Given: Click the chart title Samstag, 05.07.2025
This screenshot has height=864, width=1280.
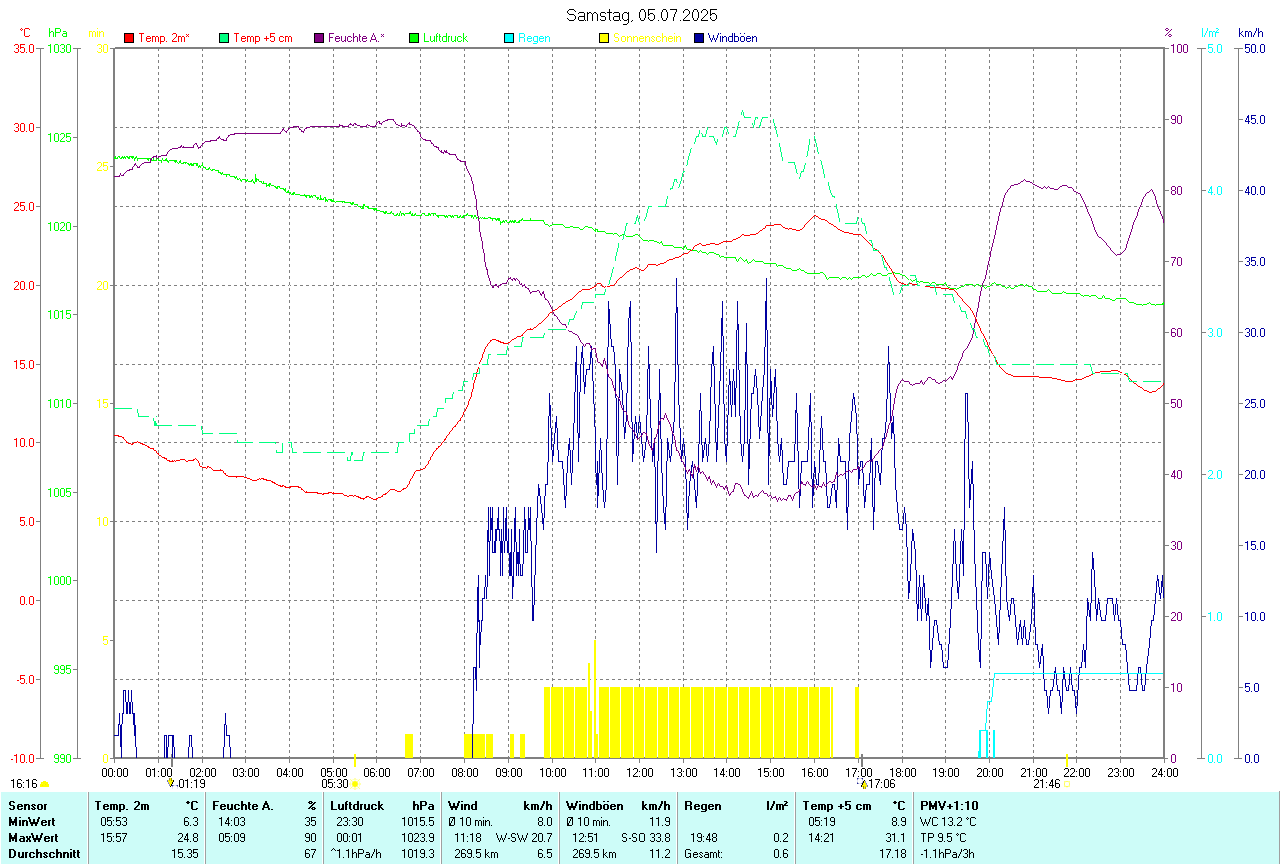Looking at the screenshot, I should [x=641, y=15].
